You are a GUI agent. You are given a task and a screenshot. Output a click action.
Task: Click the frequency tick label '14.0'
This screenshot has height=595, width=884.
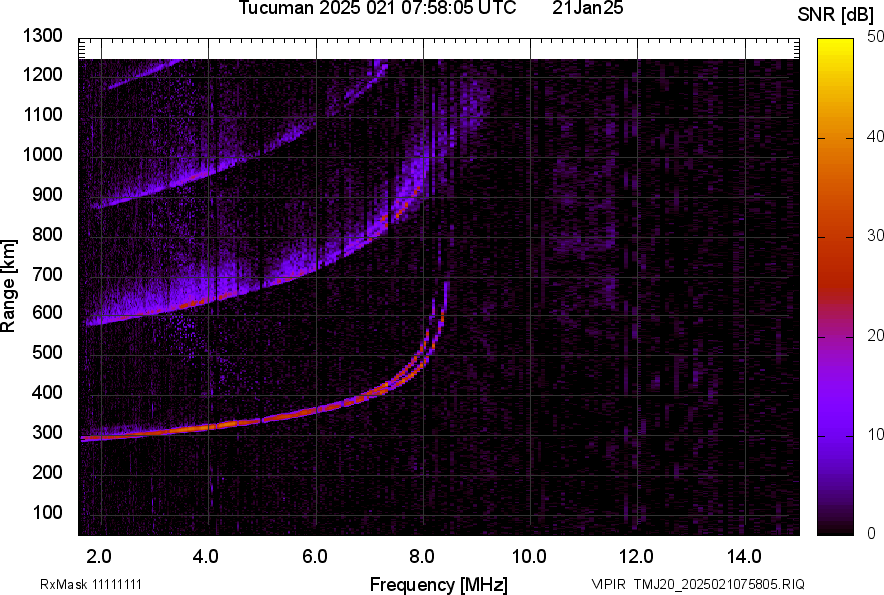point(744,557)
